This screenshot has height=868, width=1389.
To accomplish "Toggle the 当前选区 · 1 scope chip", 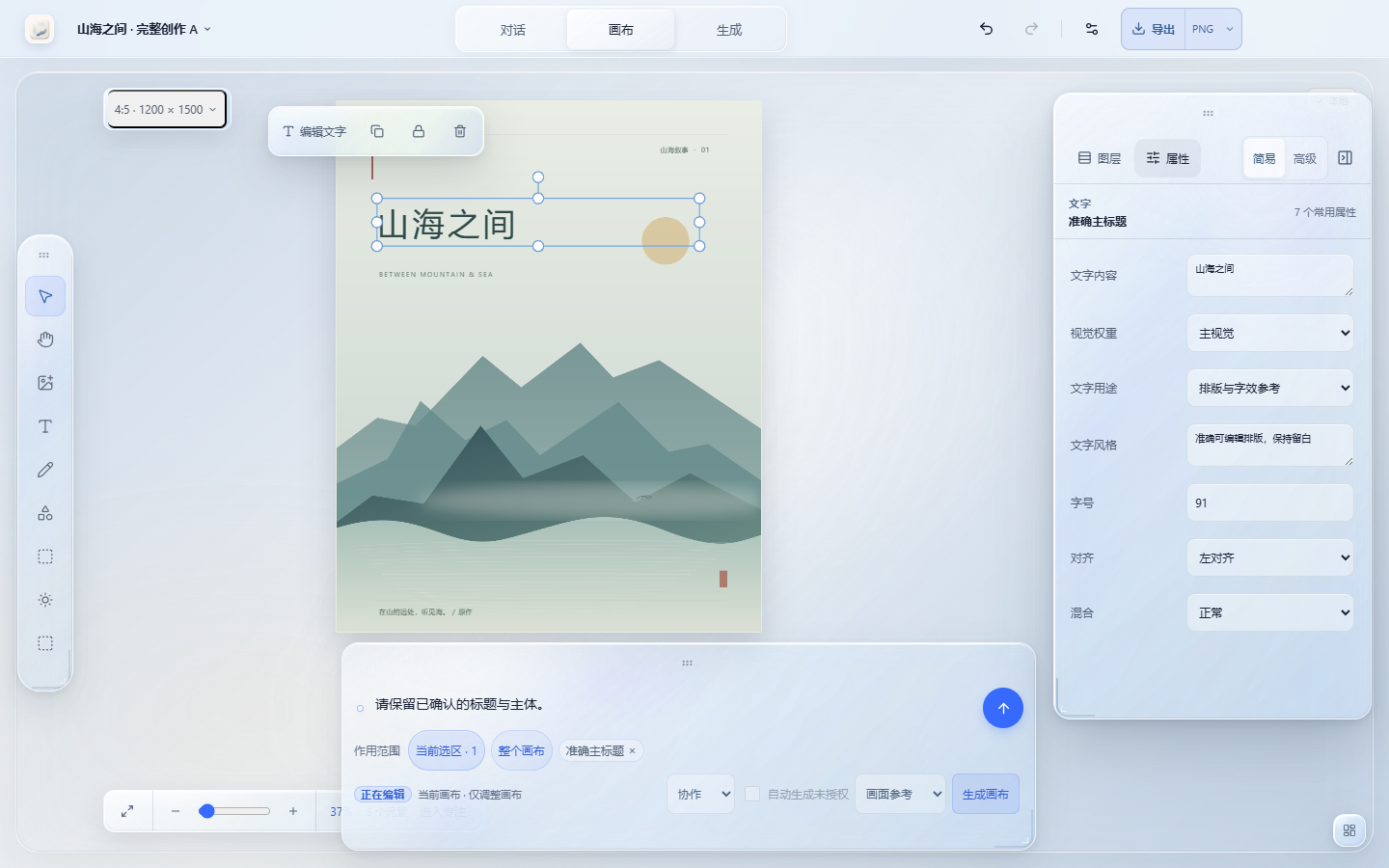I will (447, 750).
